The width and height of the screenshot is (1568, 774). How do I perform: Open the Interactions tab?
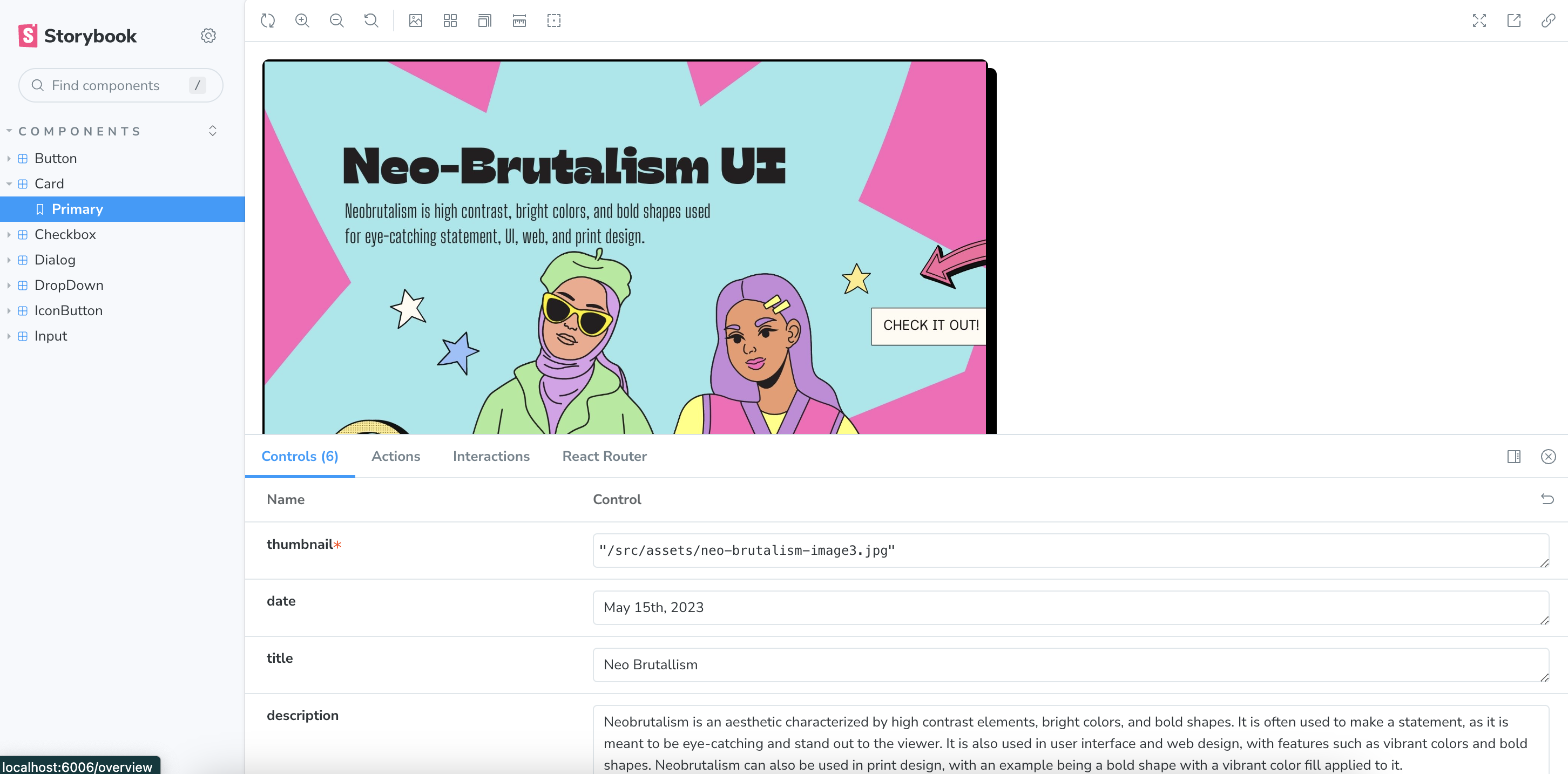pyautogui.click(x=491, y=457)
